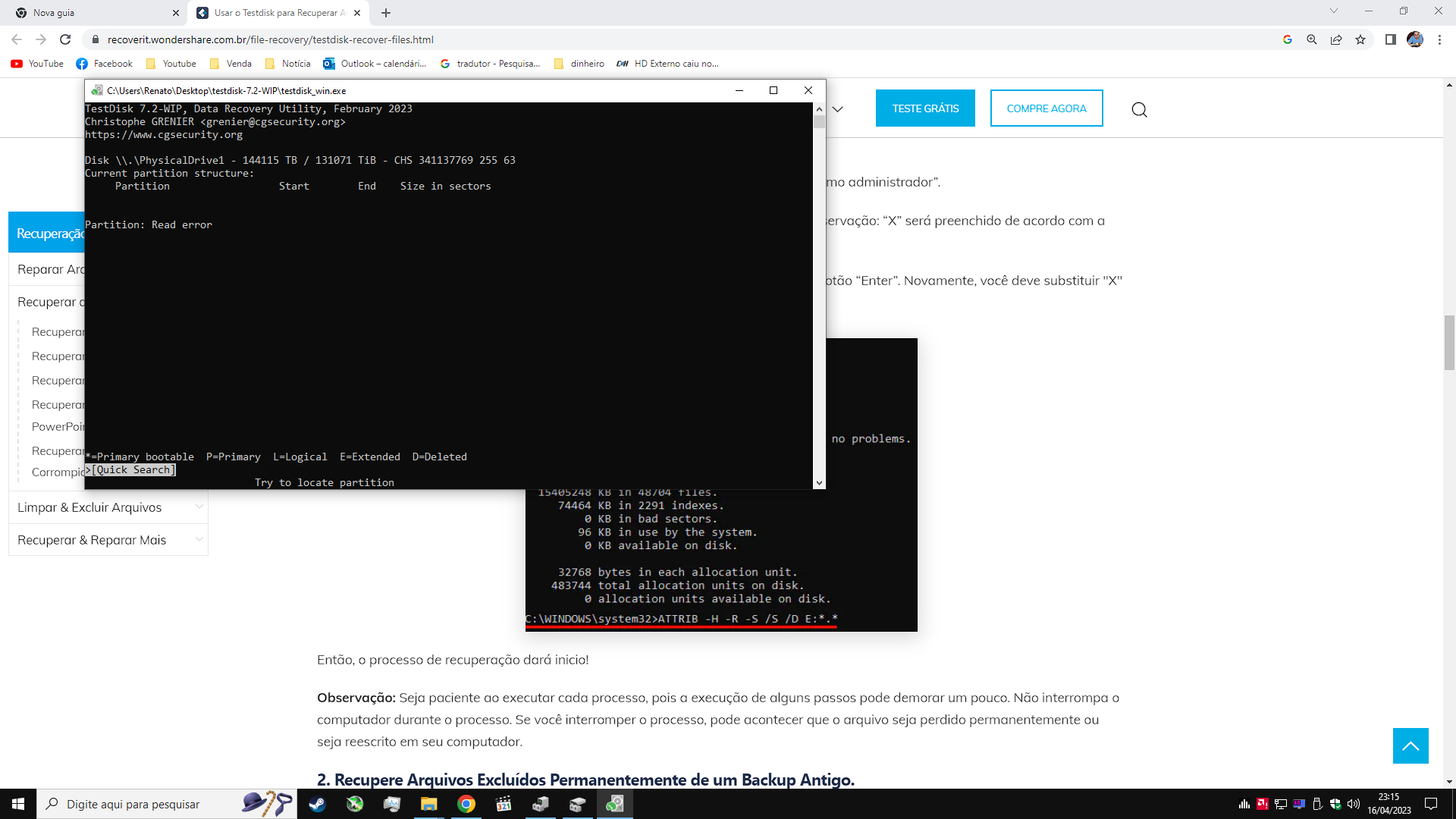
Task: Open the Notícia bookmarks folder
Action: point(287,64)
